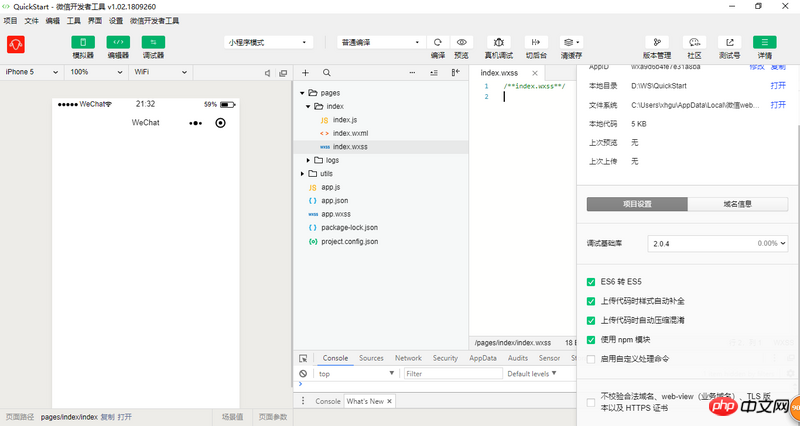Clear the console with the ban icon
Image resolution: width=800 pixels, height=426 pixels.
pyautogui.click(x=303, y=373)
